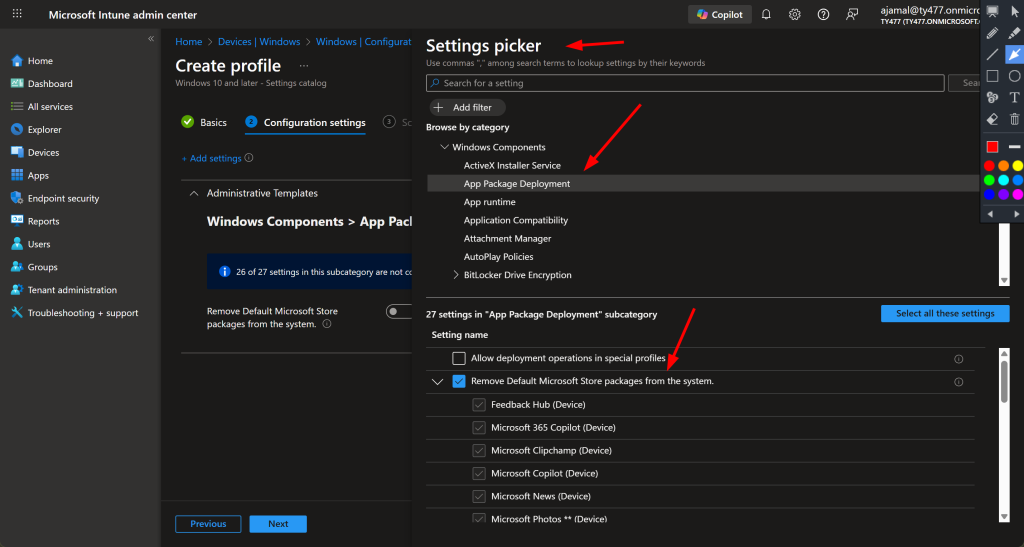Collapse the Administrative Templates section

193,193
